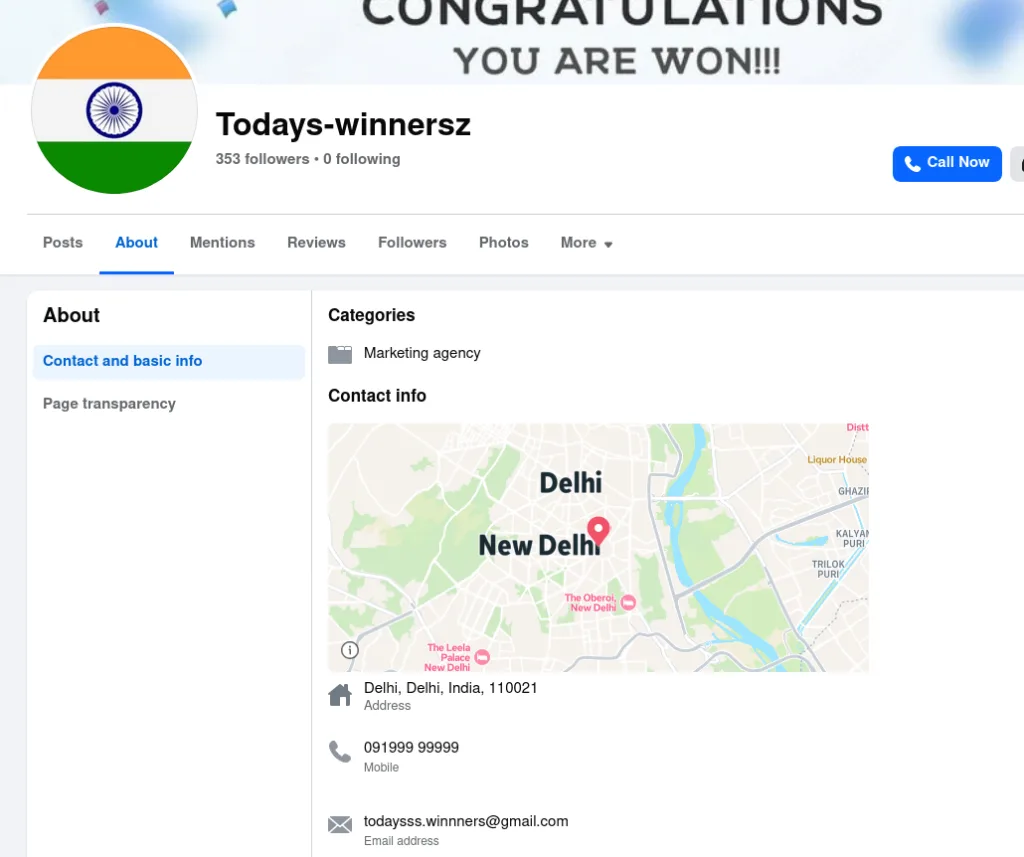Switch to the Mentions tab
The image size is (1024, 857).
[x=222, y=243]
